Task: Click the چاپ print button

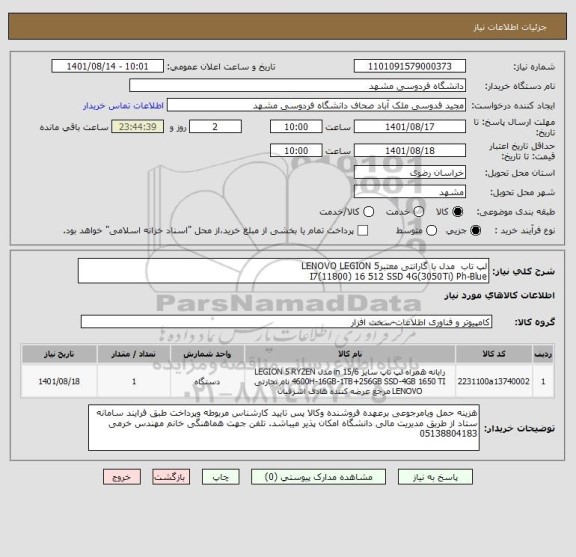Action: tap(220, 477)
